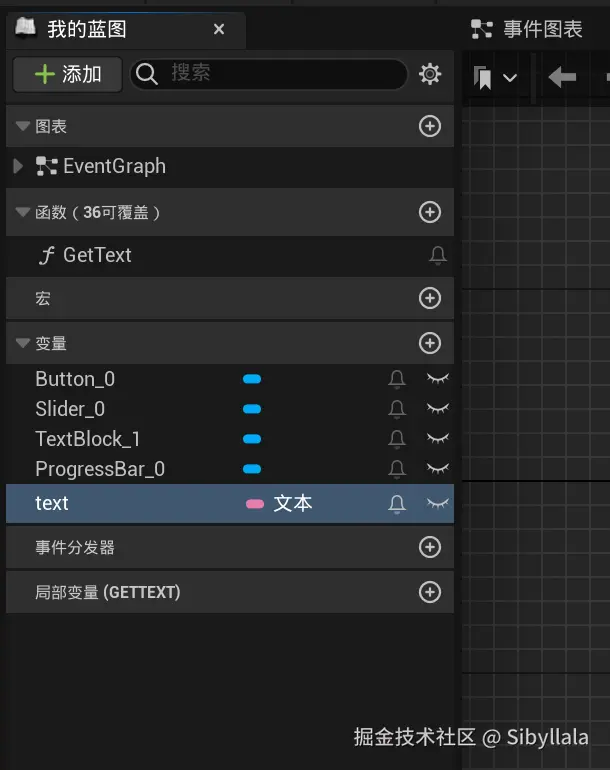The width and height of the screenshot is (610, 770).
Task: Expand the EventGraph tree item
Action: 18,166
